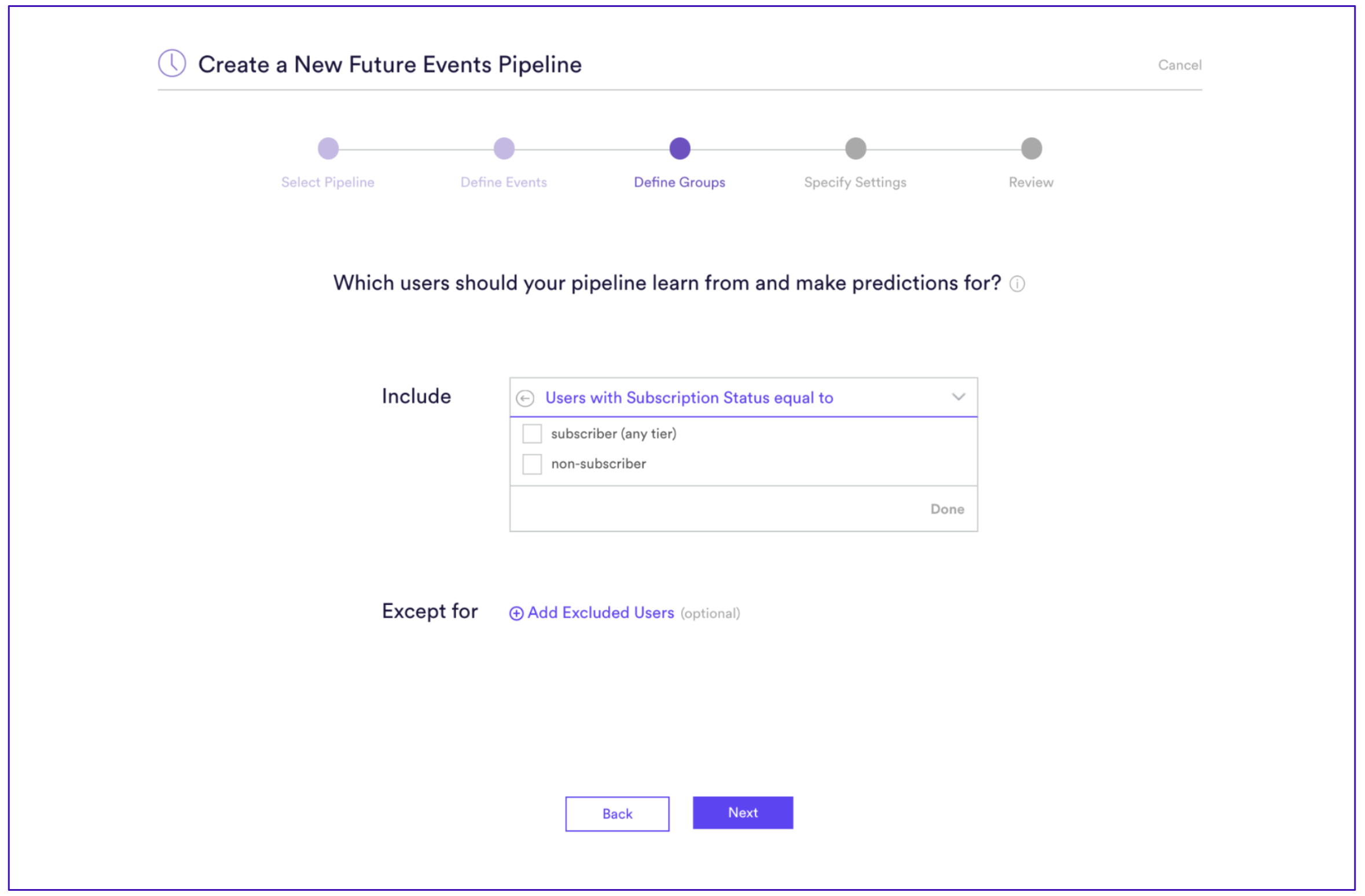
Task: Click the back arrow icon in Include dropdown
Action: pos(524,398)
